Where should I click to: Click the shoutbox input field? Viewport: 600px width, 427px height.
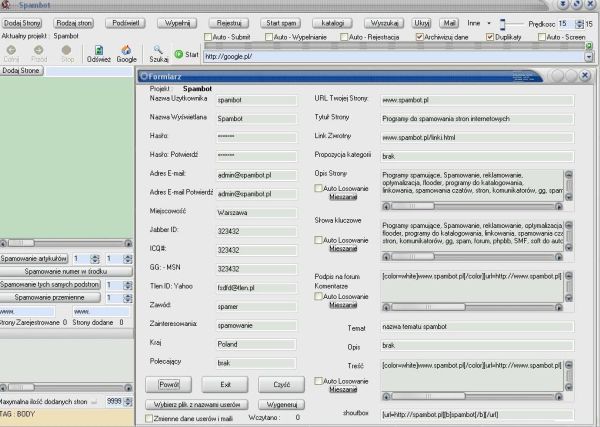477,414
